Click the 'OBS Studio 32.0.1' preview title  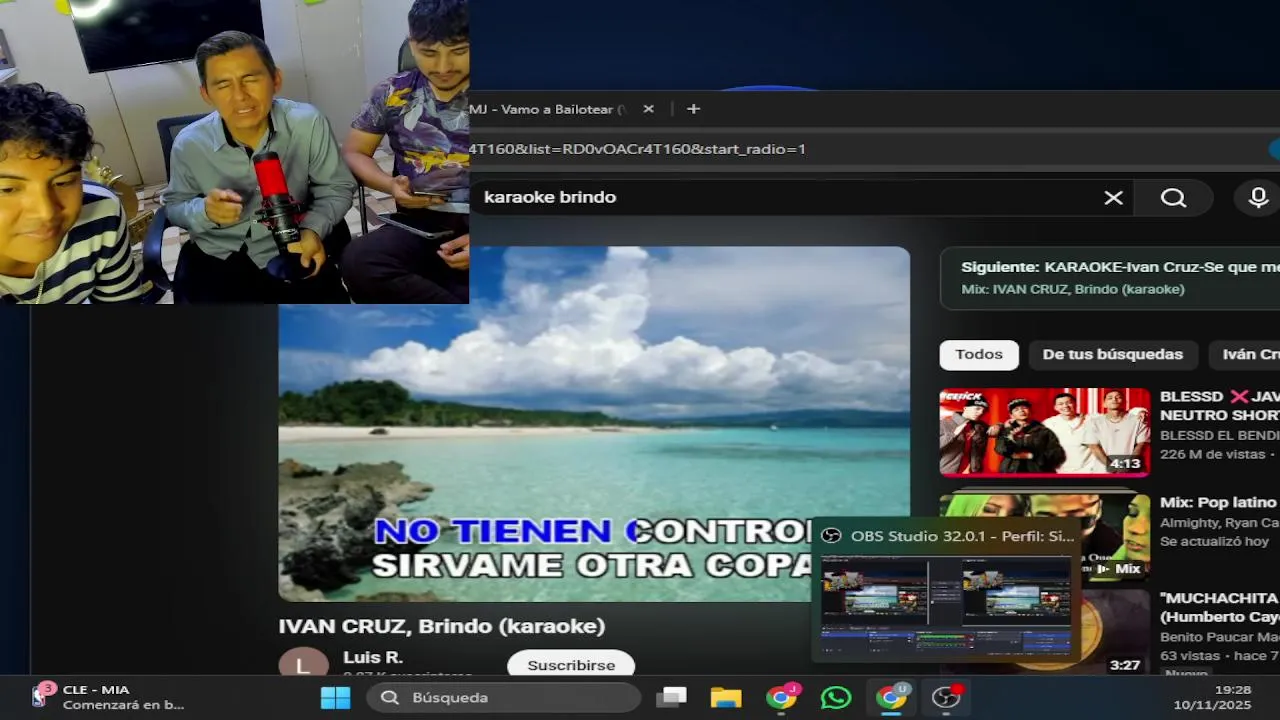962,536
